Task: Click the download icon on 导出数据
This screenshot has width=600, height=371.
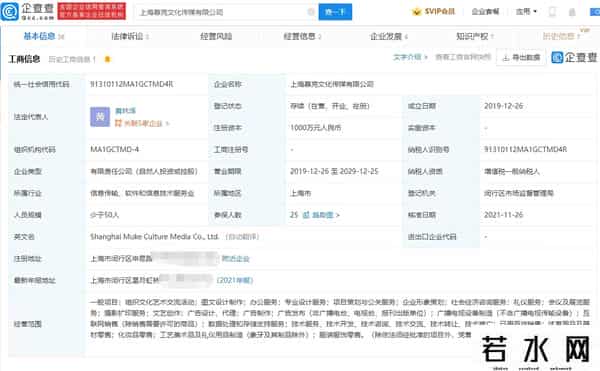Action: pos(505,57)
